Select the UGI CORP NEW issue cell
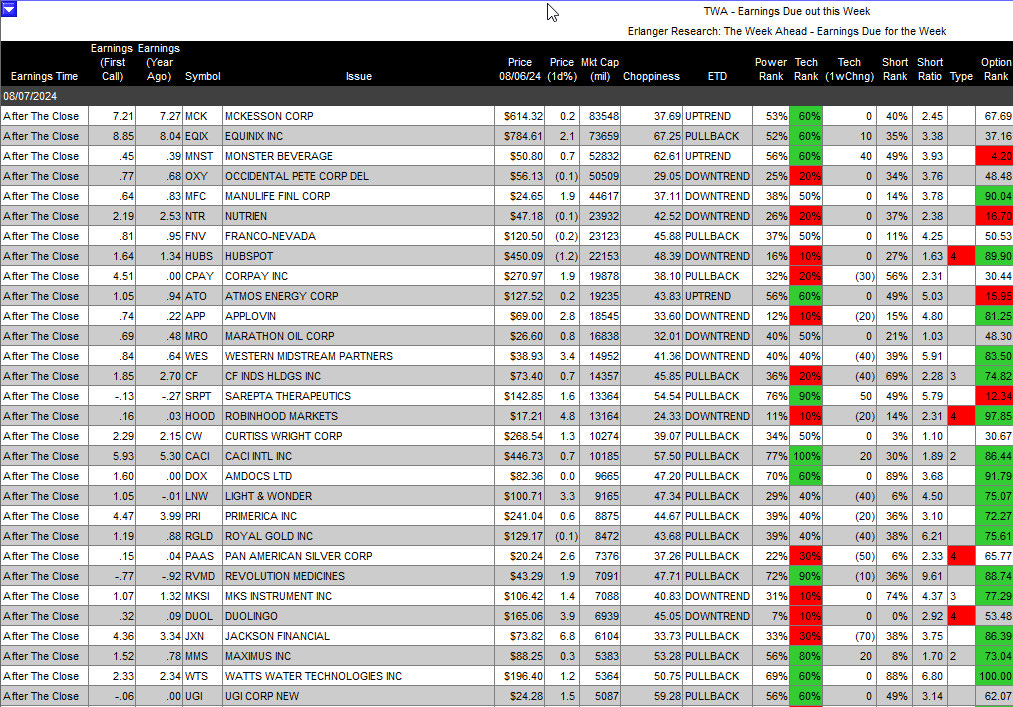 point(359,697)
